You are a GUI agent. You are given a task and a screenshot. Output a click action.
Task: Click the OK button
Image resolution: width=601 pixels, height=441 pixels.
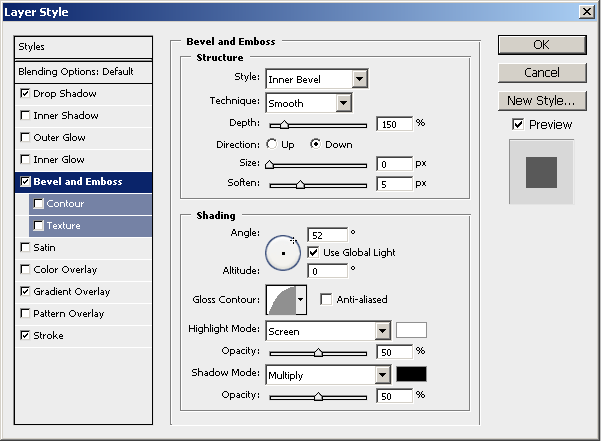(541, 45)
